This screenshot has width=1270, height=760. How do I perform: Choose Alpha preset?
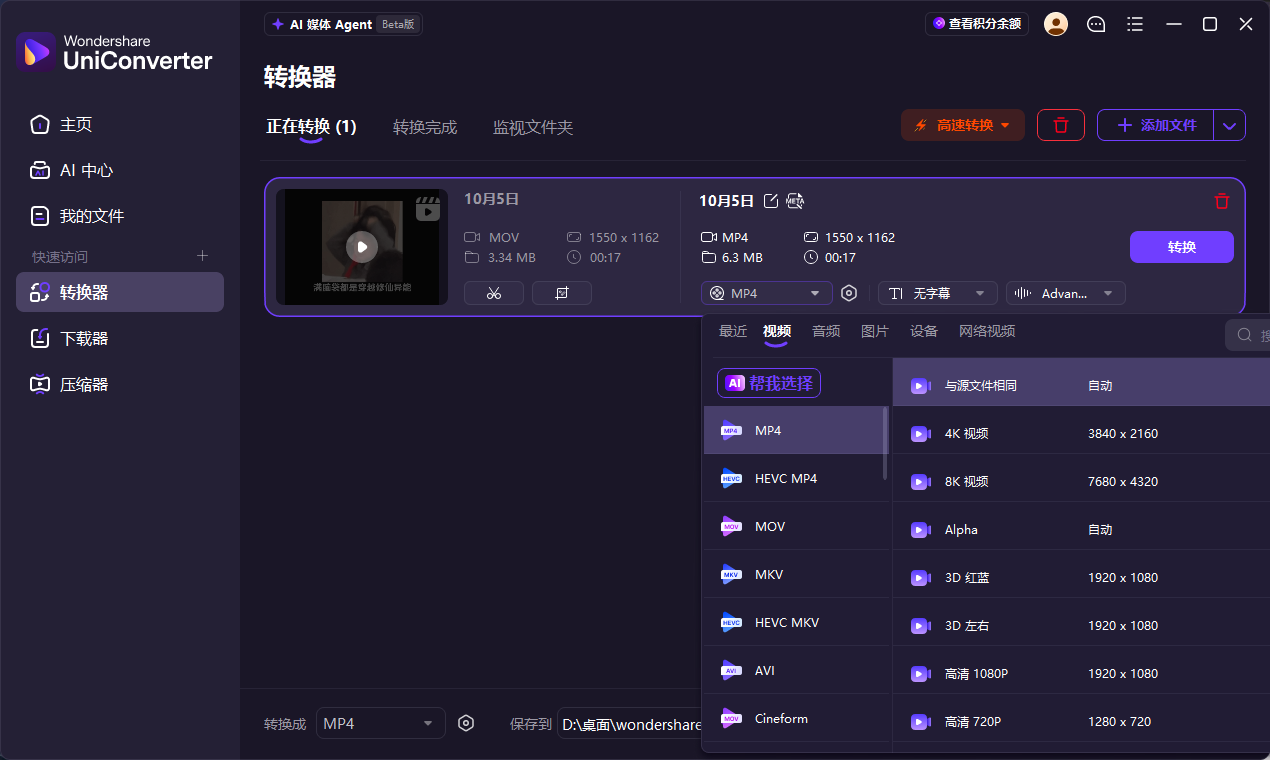[x=1081, y=529]
